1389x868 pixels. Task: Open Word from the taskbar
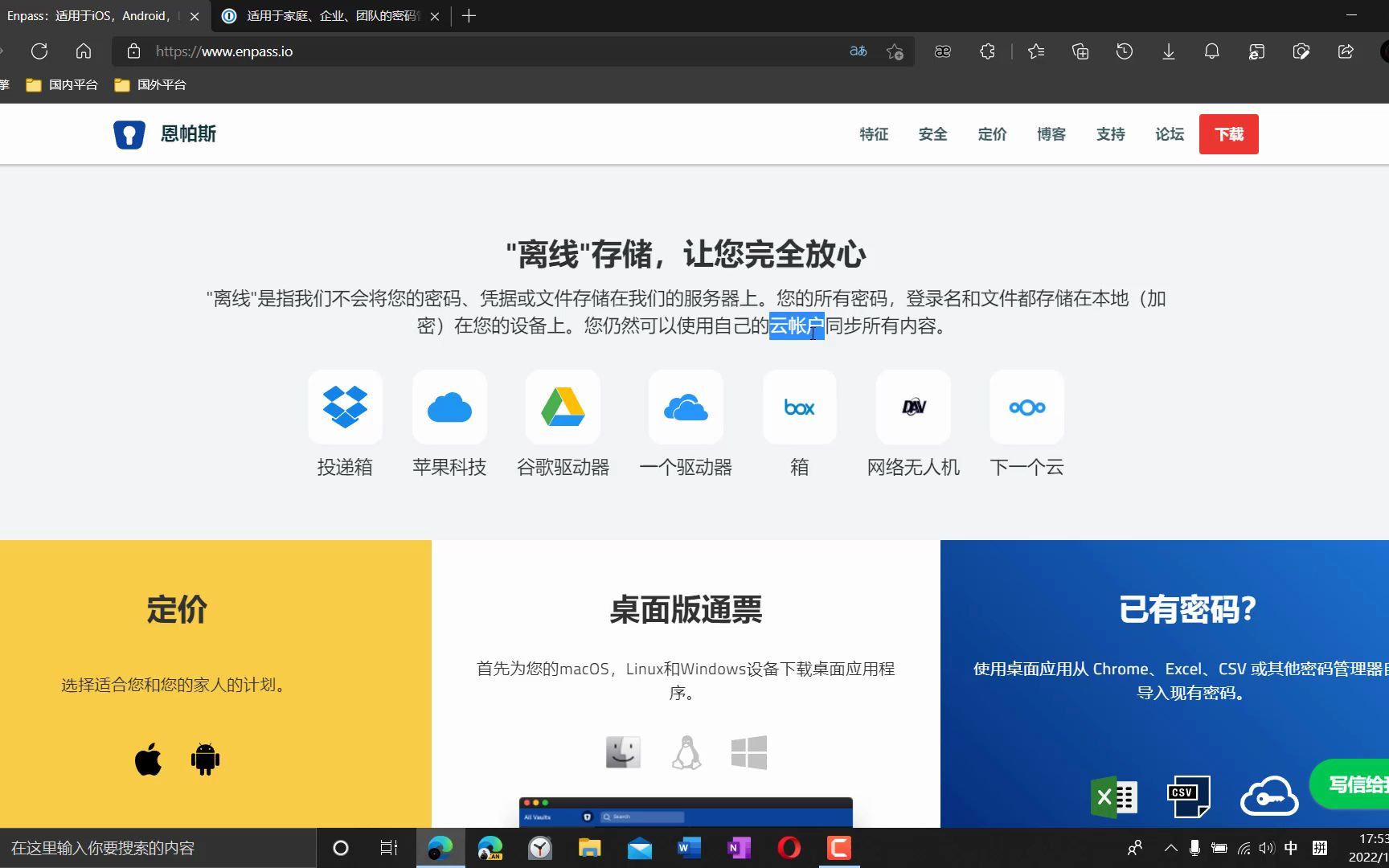(x=689, y=848)
